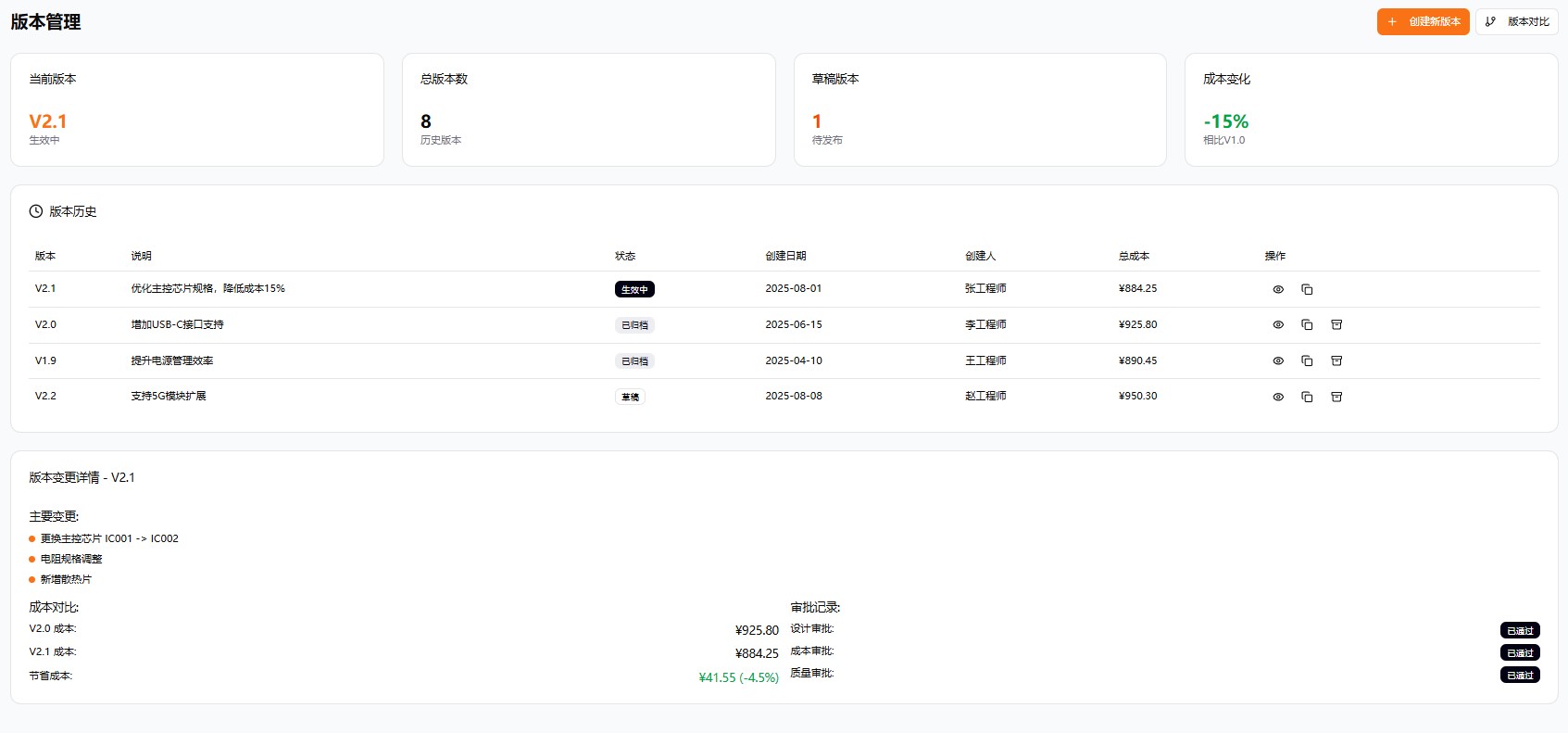Select the 当前版本 V2.1 summary card
The image size is (1568, 733).
[x=196, y=109]
